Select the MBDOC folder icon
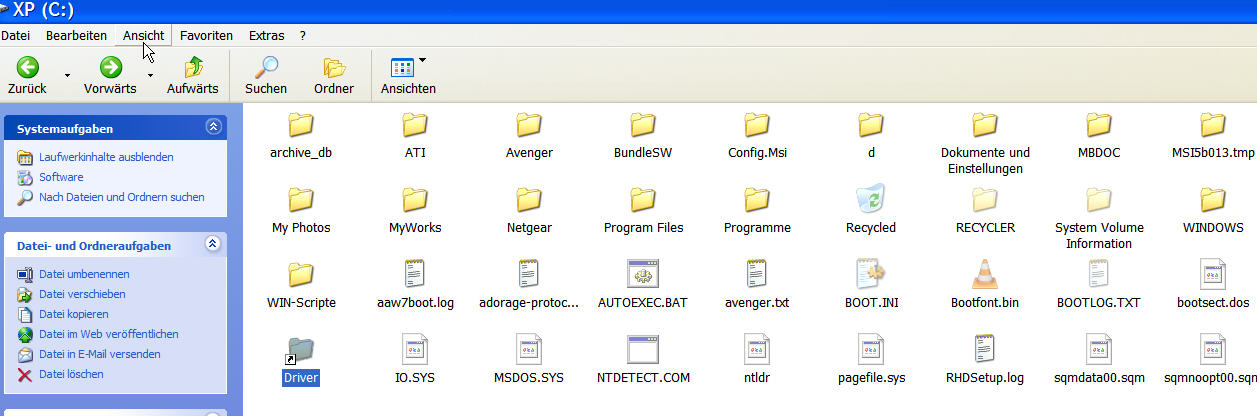 click(x=1099, y=125)
